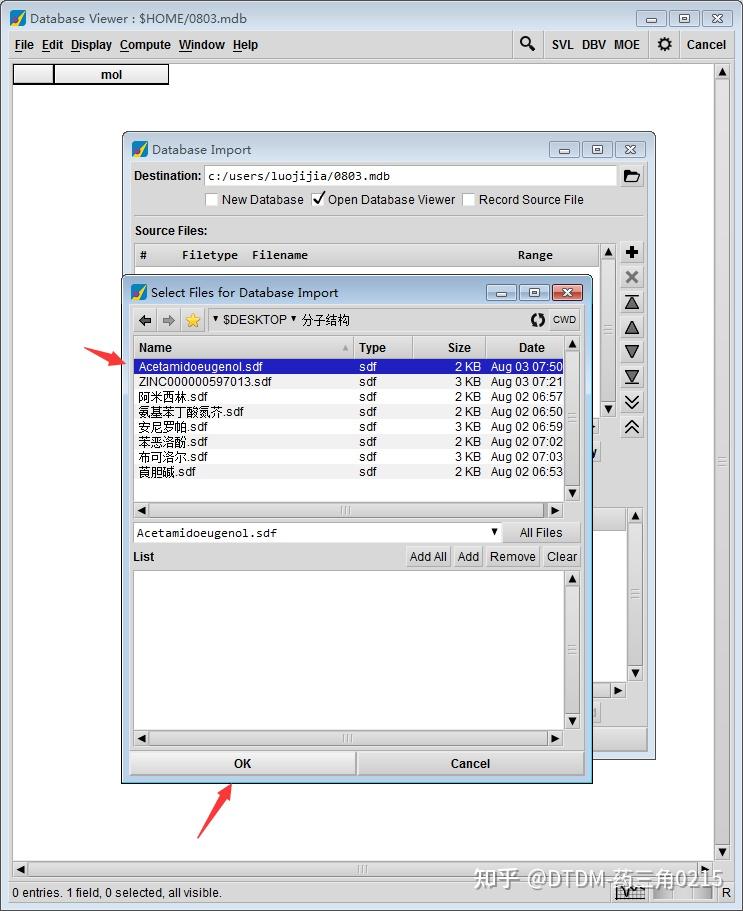Click the magnifying glass search icon
The height and width of the screenshot is (911, 743).
527,44
